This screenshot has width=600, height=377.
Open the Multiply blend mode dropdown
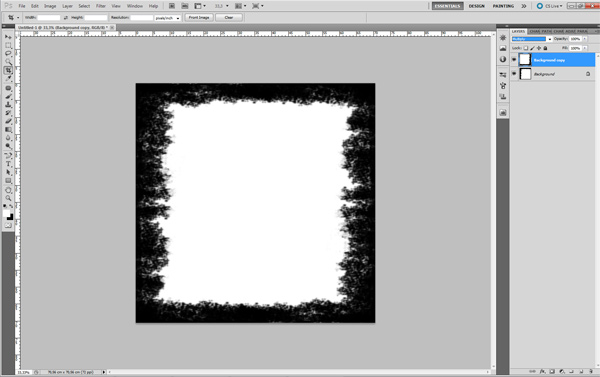click(532, 39)
